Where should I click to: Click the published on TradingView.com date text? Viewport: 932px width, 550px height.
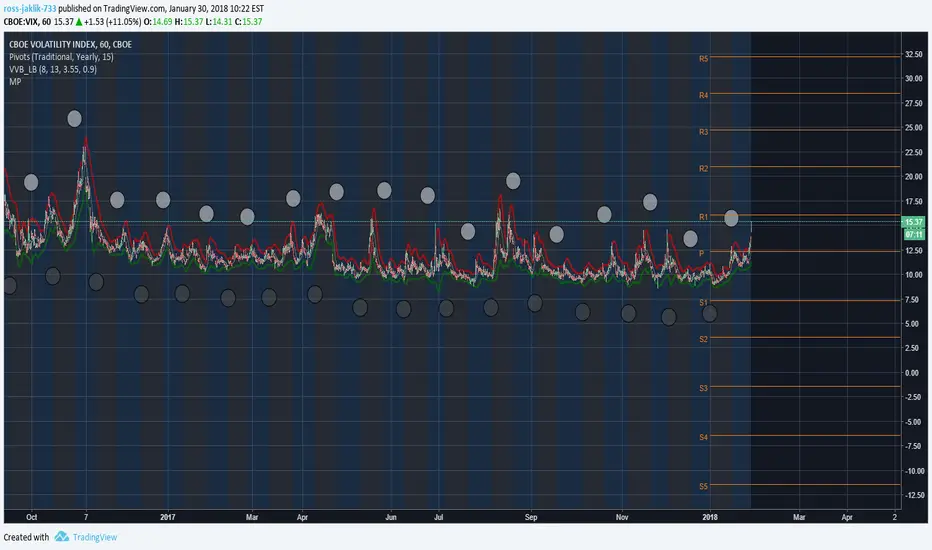(161, 9)
